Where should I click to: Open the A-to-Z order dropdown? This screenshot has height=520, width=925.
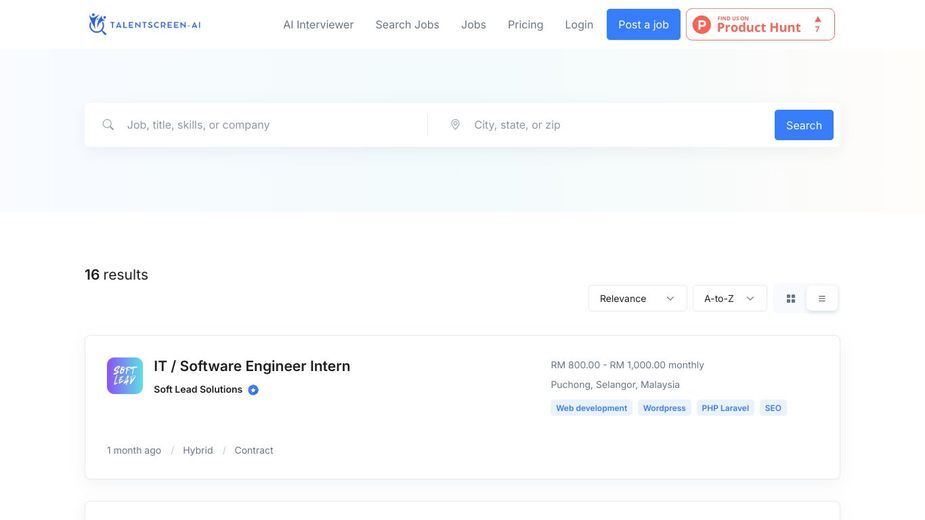[x=730, y=299]
